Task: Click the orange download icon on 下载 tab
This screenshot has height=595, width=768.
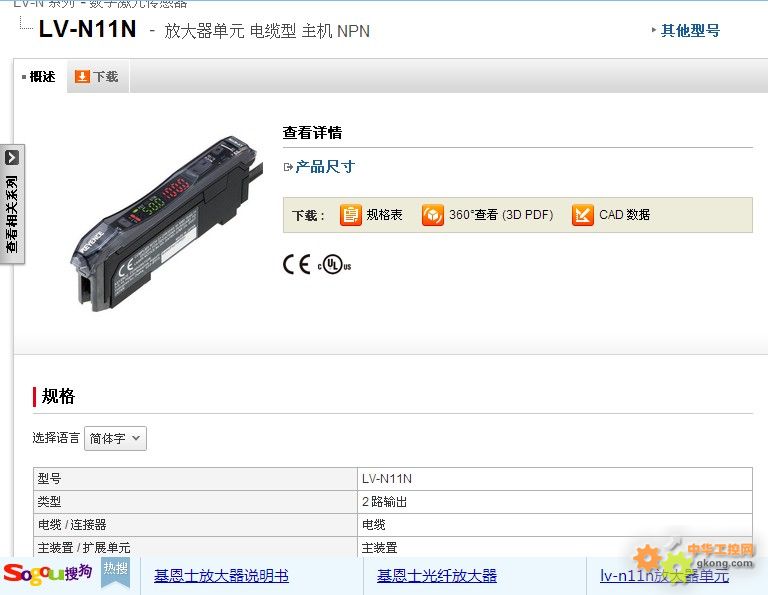Action: [82, 76]
